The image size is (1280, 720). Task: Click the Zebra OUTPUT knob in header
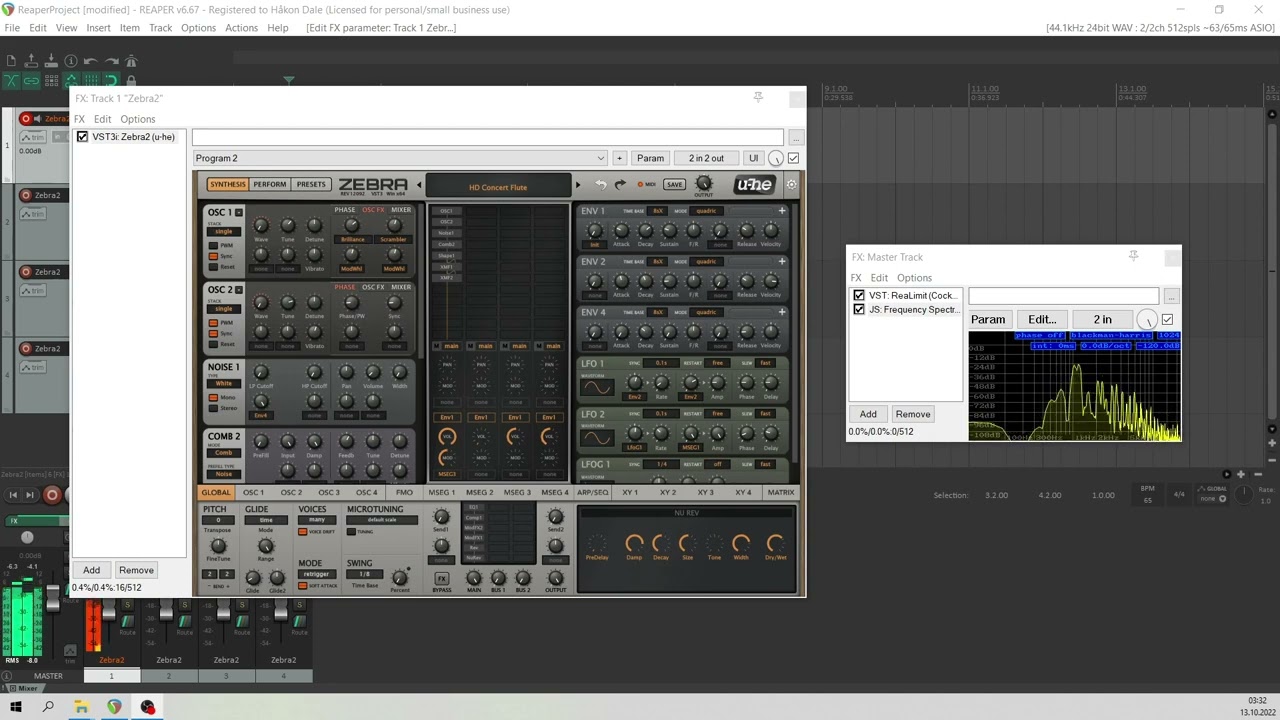(x=704, y=183)
